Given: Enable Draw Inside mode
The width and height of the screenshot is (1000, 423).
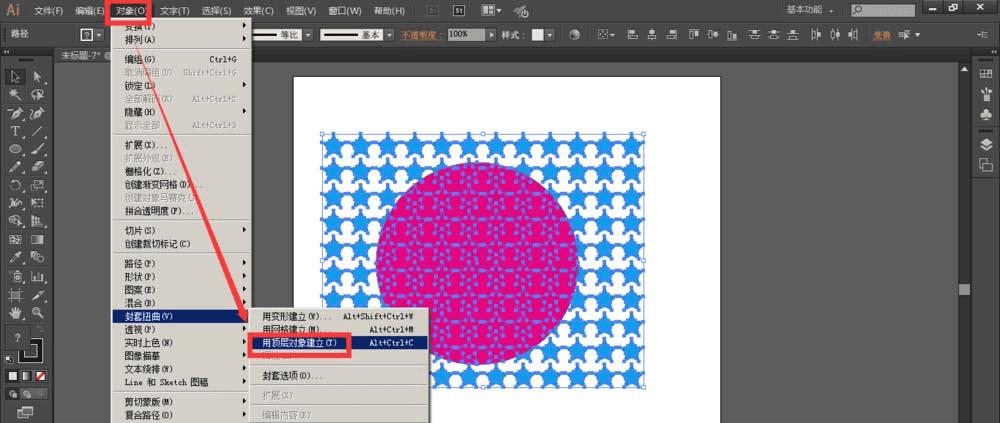Looking at the screenshot, I should click(39, 395).
